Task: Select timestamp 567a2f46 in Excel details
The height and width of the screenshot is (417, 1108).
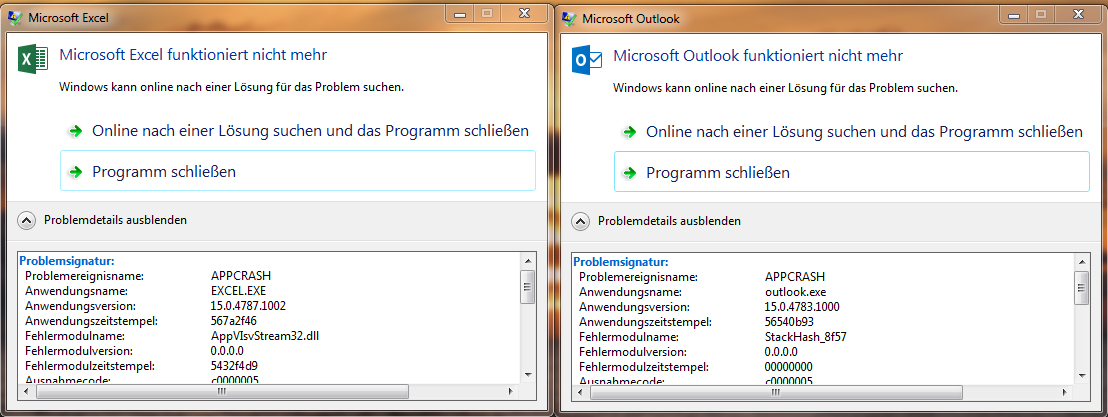Action: tap(233, 320)
